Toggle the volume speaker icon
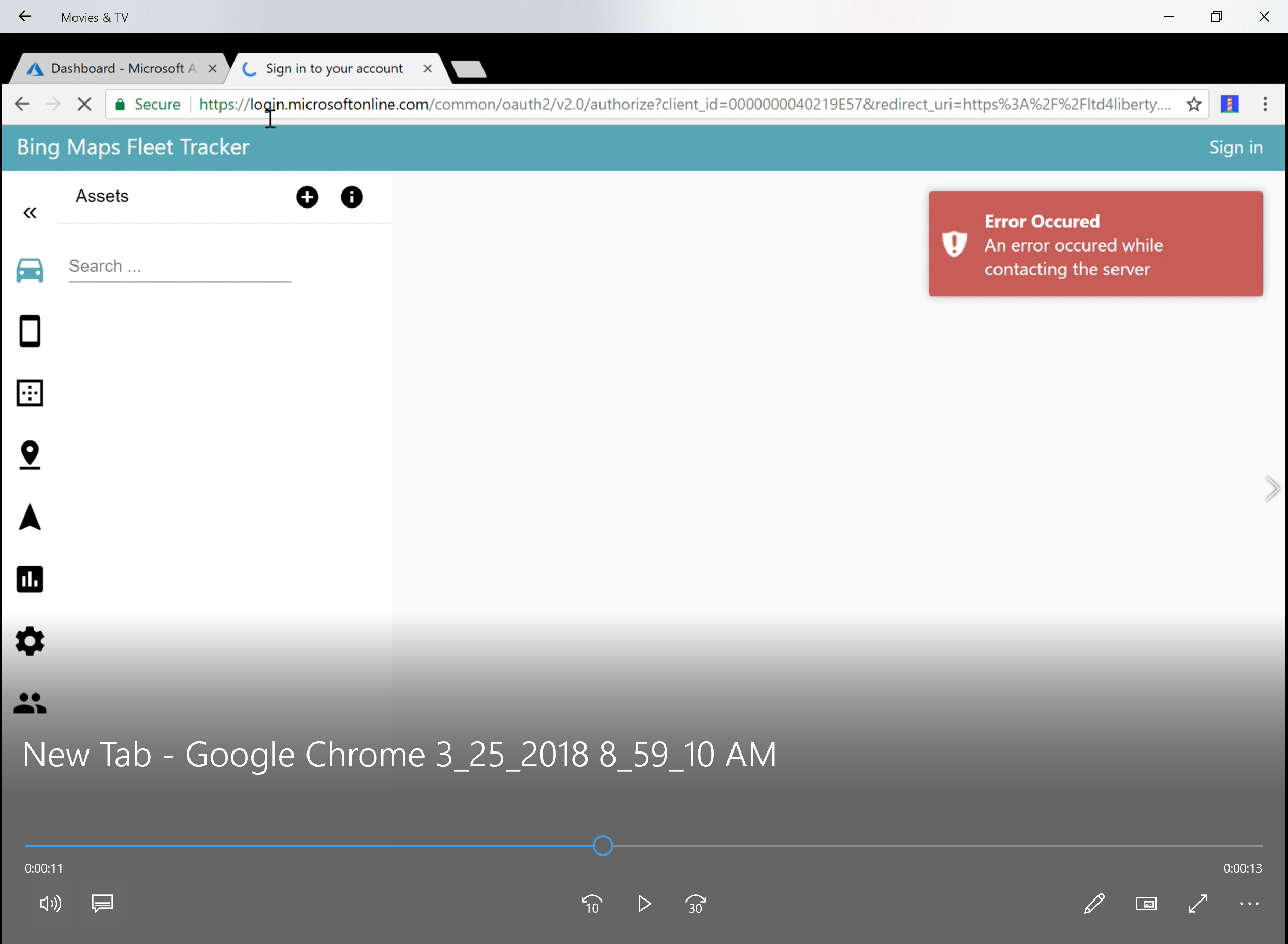 click(50, 904)
